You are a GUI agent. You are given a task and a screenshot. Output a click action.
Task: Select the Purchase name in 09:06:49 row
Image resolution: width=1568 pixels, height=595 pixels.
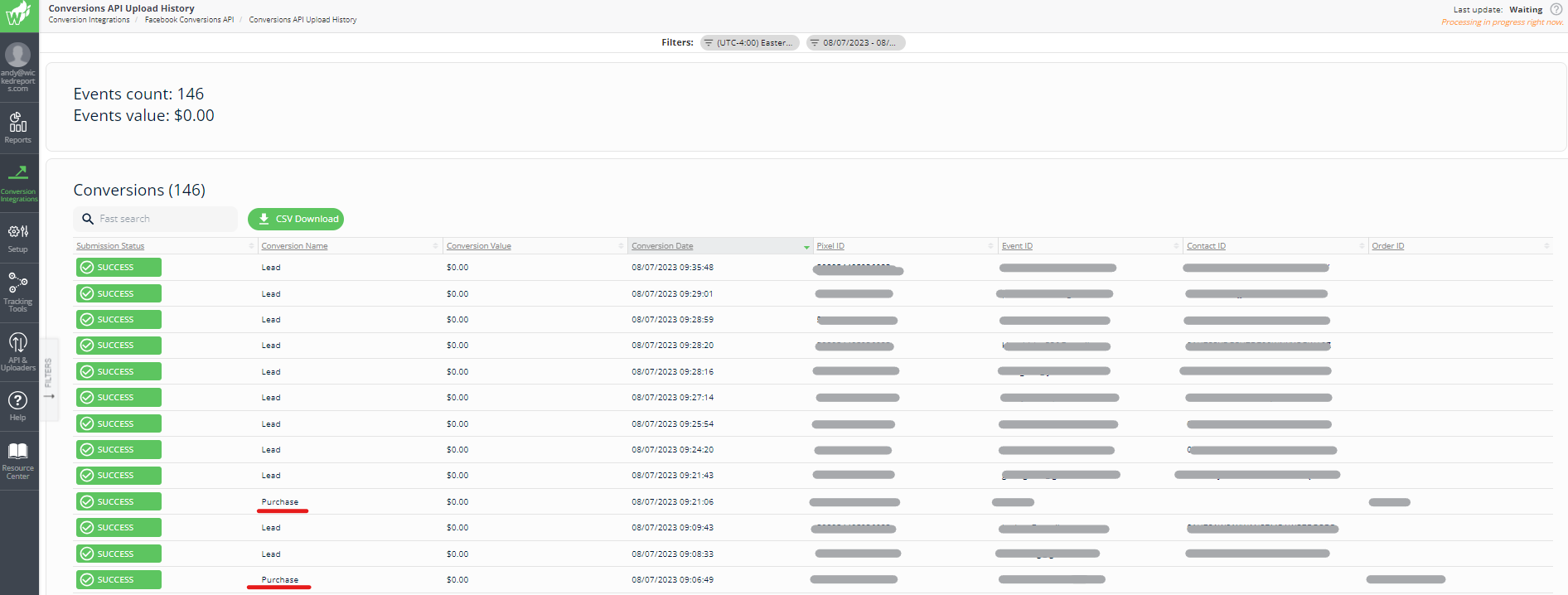[x=280, y=580]
